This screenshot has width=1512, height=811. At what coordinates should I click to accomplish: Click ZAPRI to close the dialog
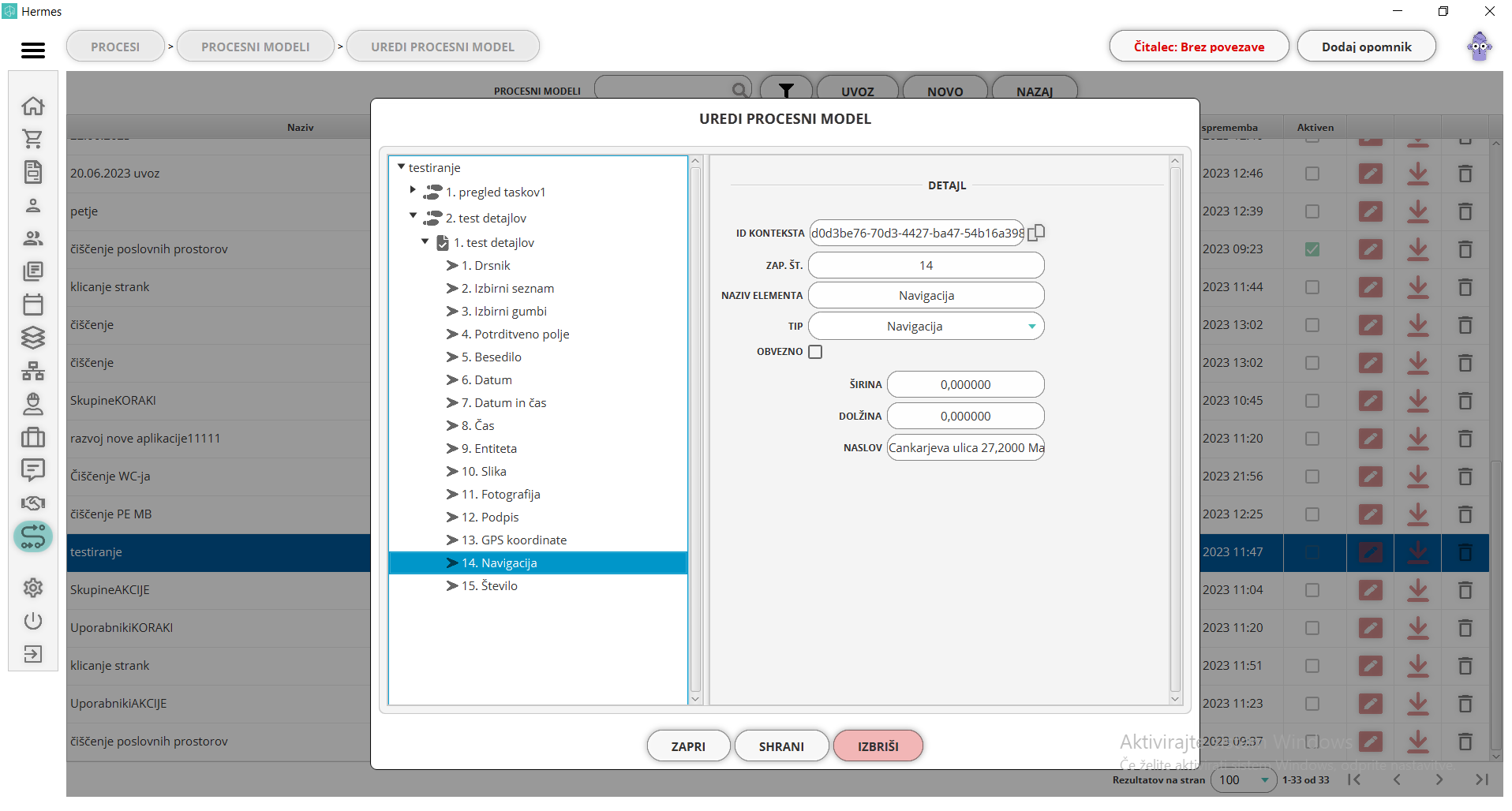coord(688,746)
